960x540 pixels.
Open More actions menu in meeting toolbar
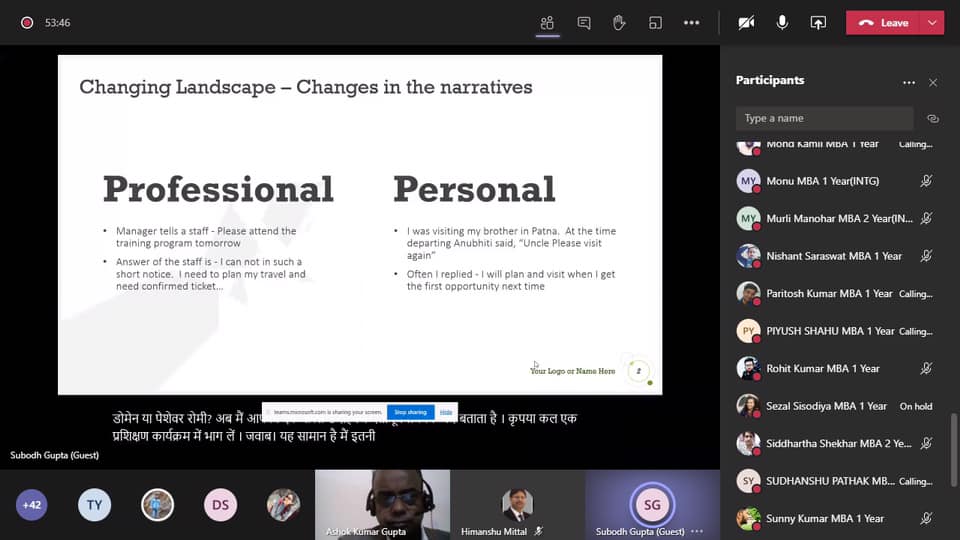[x=691, y=23]
